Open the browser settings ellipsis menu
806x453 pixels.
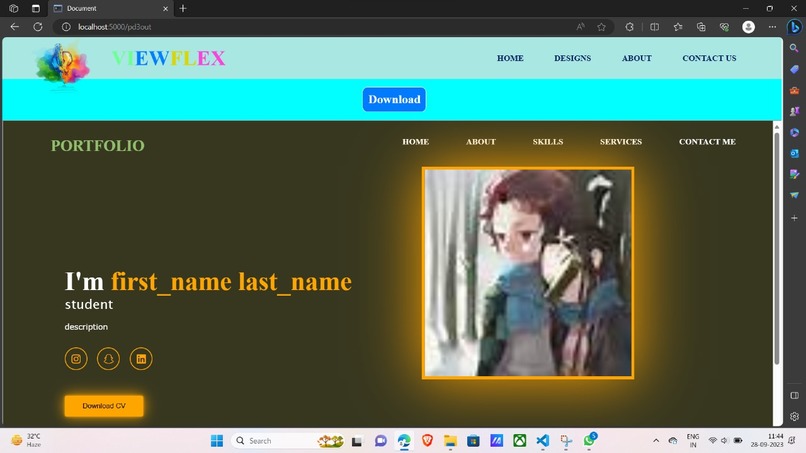pyautogui.click(x=772, y=27)
